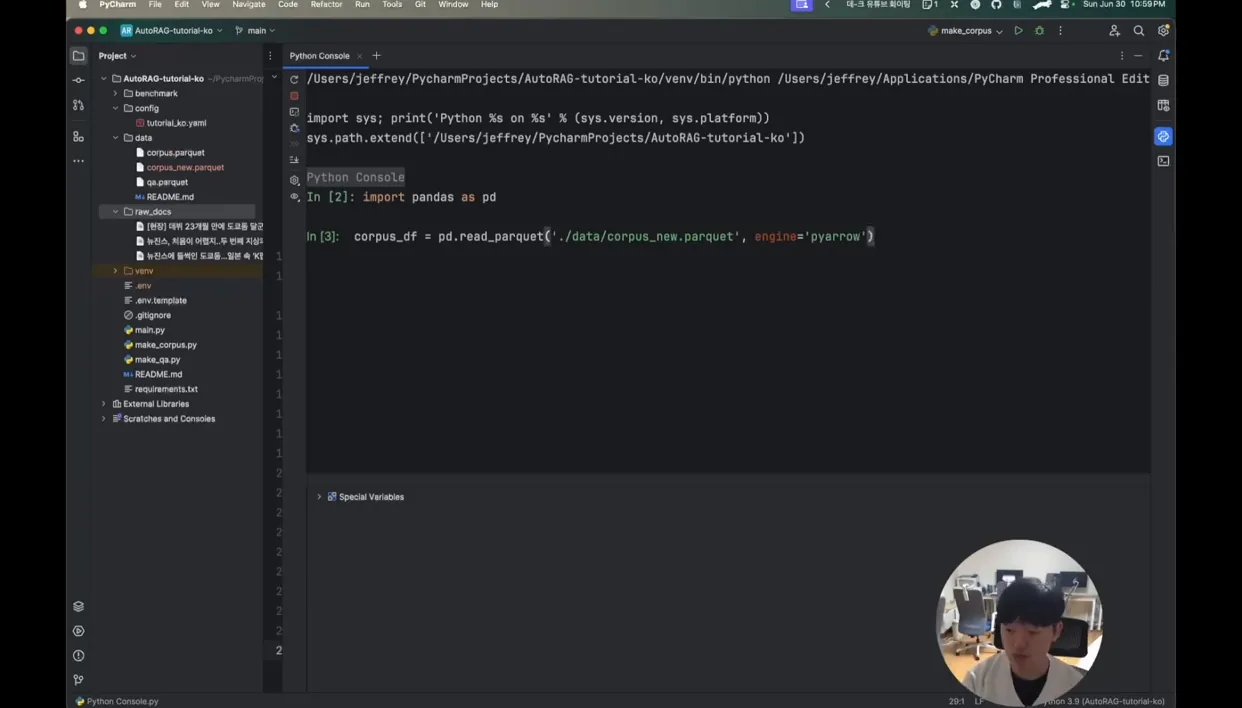Image resolution: width=1242 pixels, height=708 pixels.
Task: Open the Pull Requests tool window
Action: (78, 105)
